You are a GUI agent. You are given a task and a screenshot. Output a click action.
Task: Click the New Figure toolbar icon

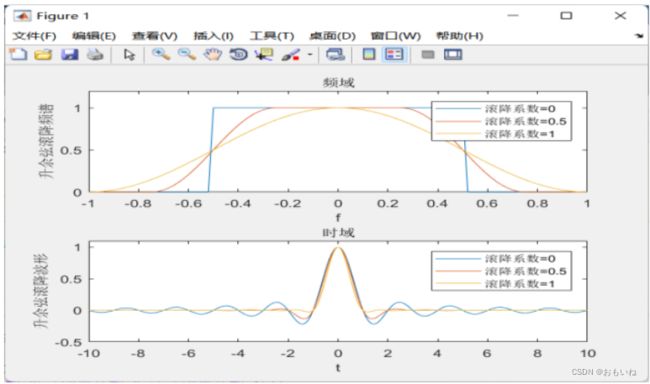[x=18, y=54]
